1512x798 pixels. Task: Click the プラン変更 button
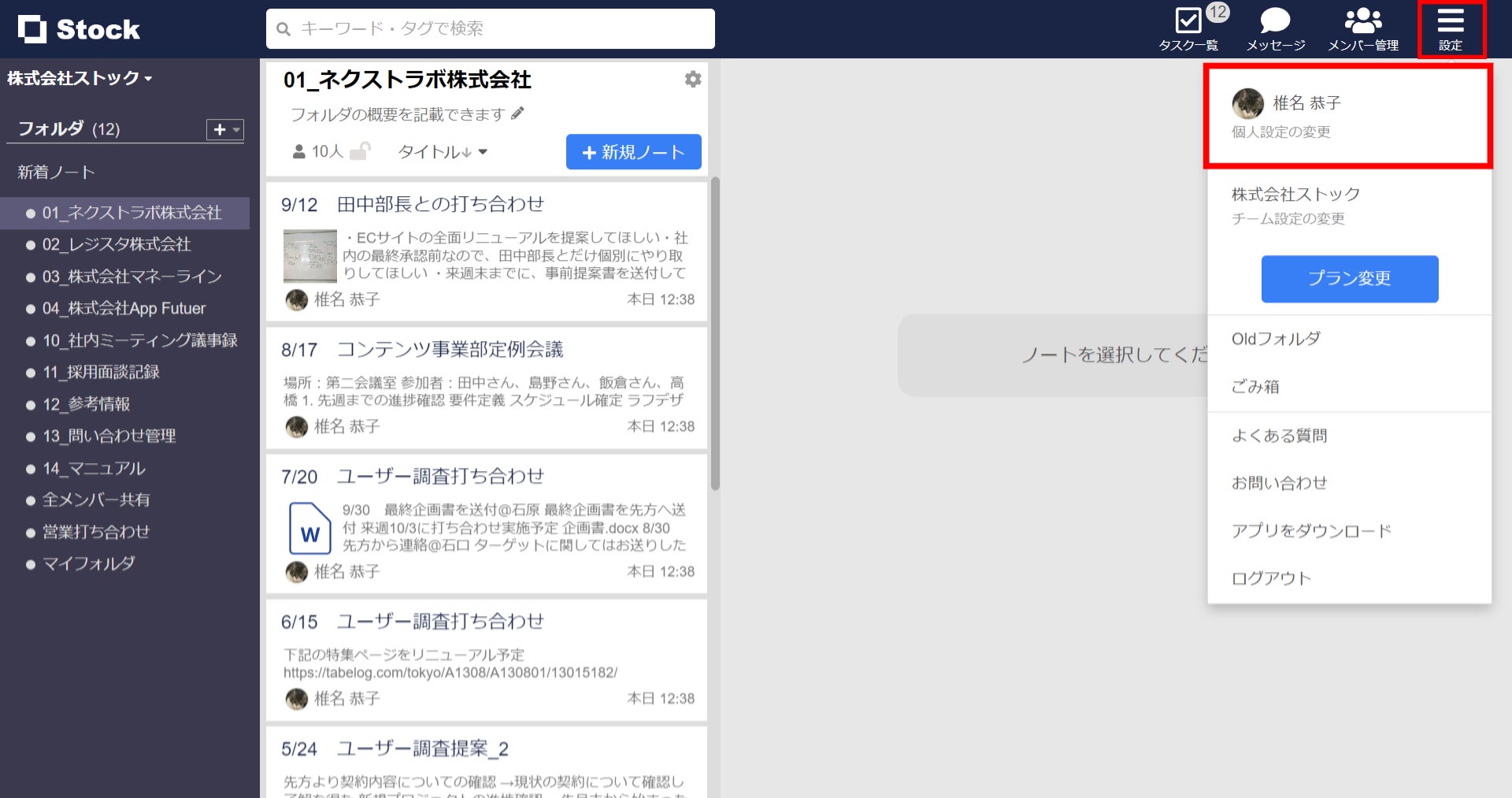pos(1350,279)
